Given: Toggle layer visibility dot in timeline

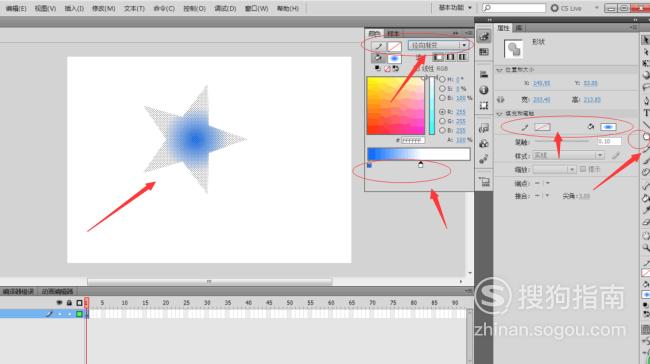Looking at the screenshot, I should [60, 314].
